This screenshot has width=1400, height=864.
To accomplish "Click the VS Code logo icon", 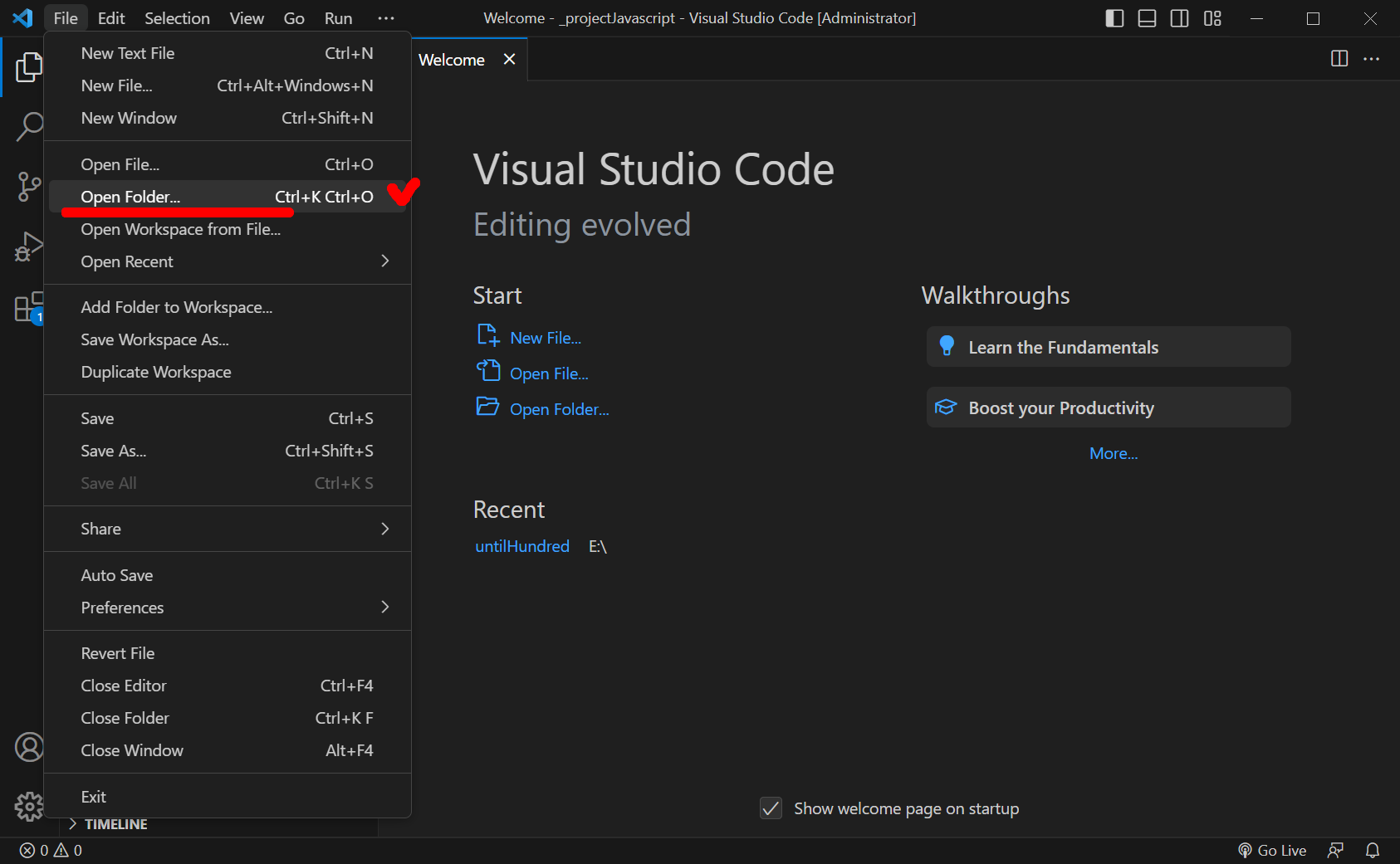I will [x=22, y=17].
